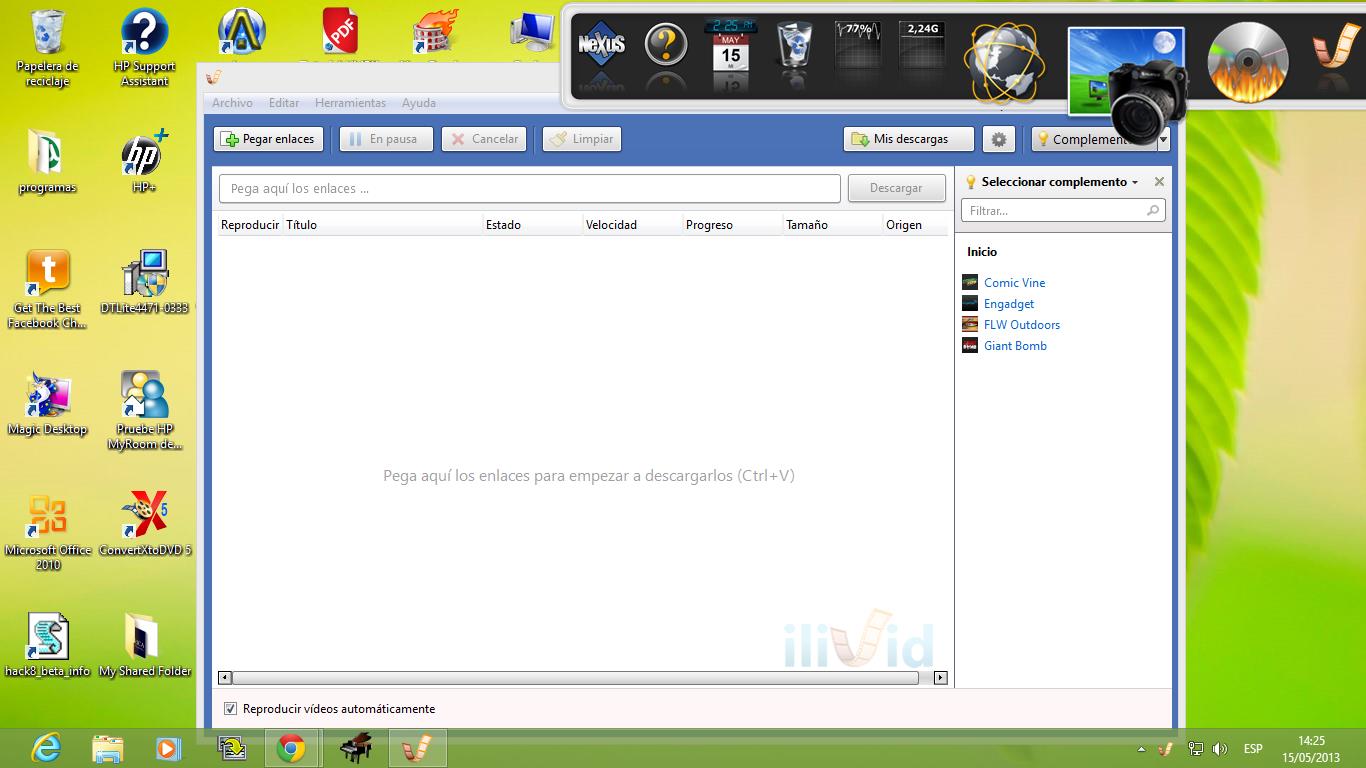The height and width of the screenshot is (768, 1366).
Task: Click the paste links input field
Action: pyautogui.click(x=530, y=188)
